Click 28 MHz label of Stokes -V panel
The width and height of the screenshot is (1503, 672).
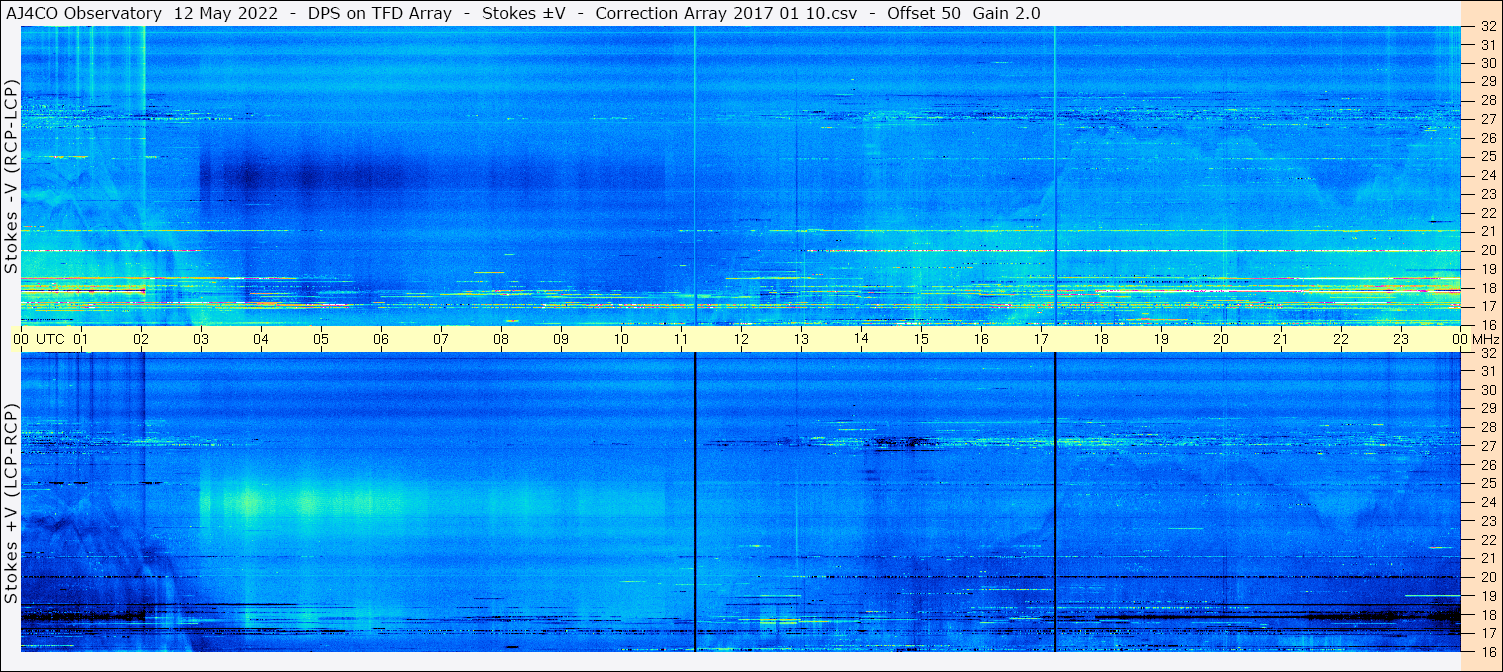[x=1488, y=100]
